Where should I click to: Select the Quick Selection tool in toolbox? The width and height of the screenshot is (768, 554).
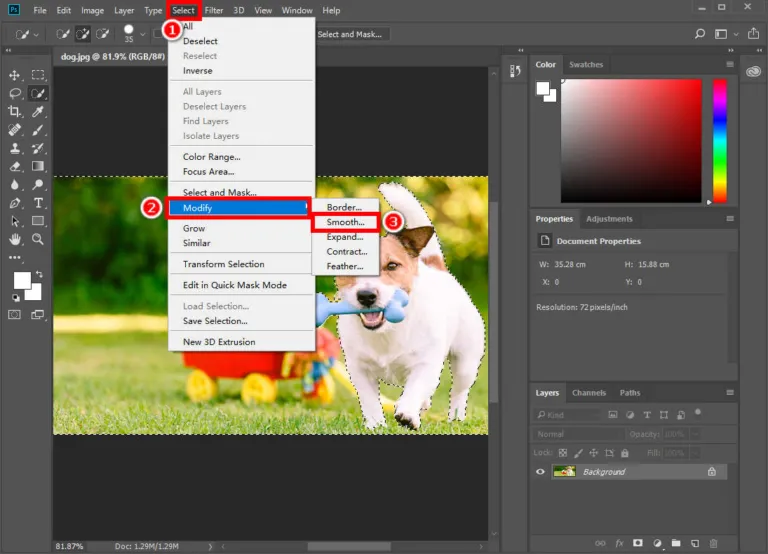coord(38,93)
